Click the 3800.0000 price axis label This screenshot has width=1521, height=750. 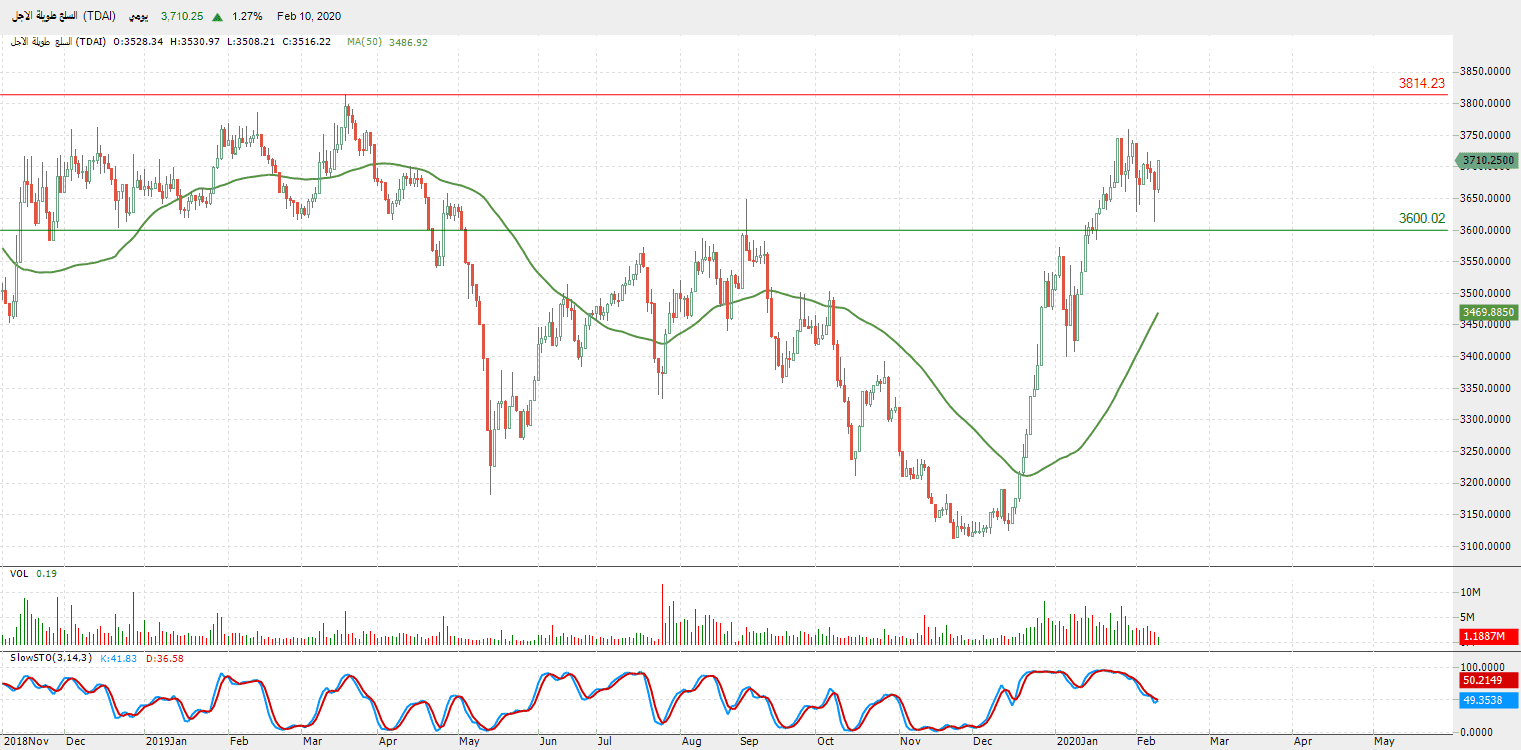pos(1485,103)
